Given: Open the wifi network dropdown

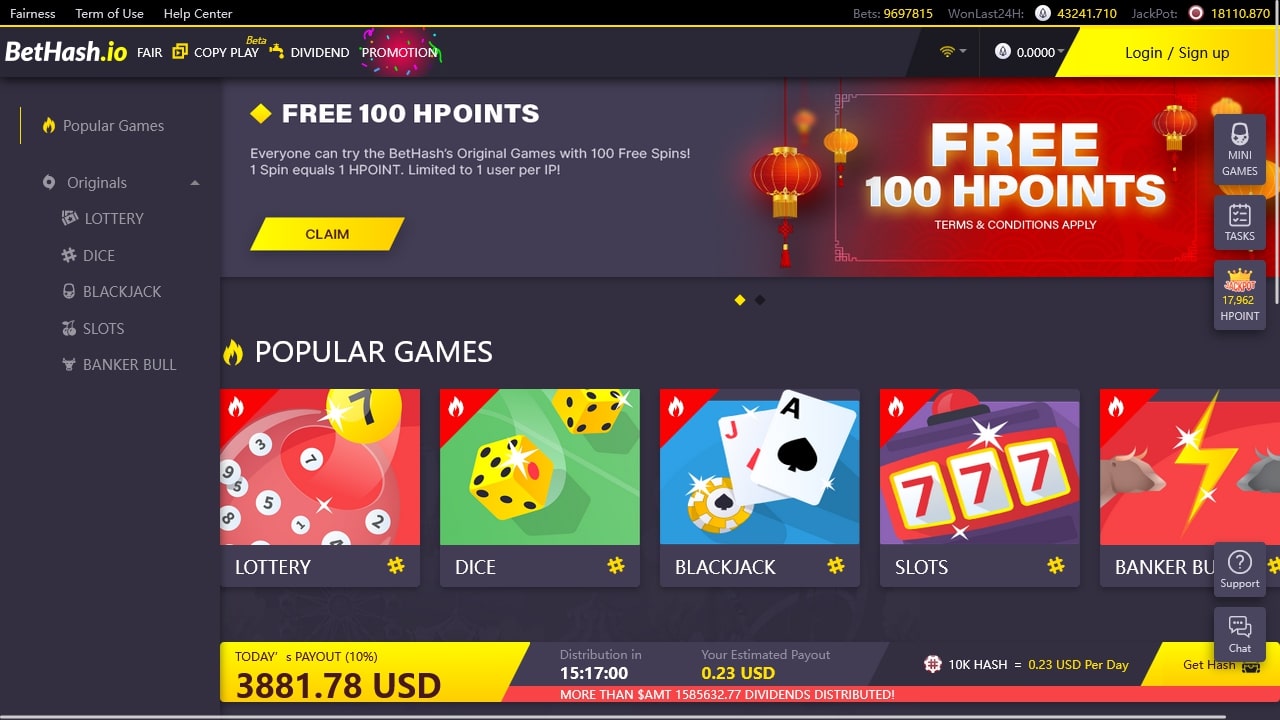Looking at the screenshot, I should [952, 52].
